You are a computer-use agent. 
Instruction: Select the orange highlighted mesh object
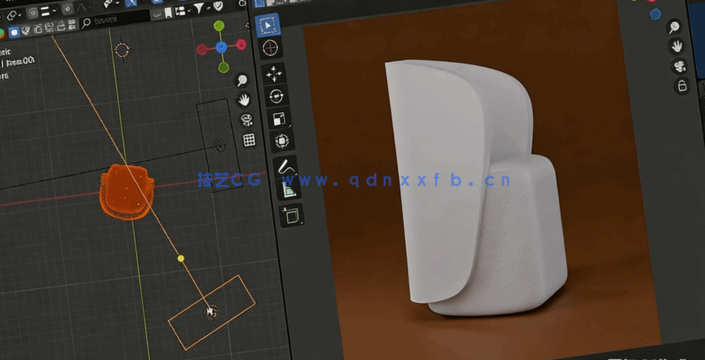(x=126, y=192)
